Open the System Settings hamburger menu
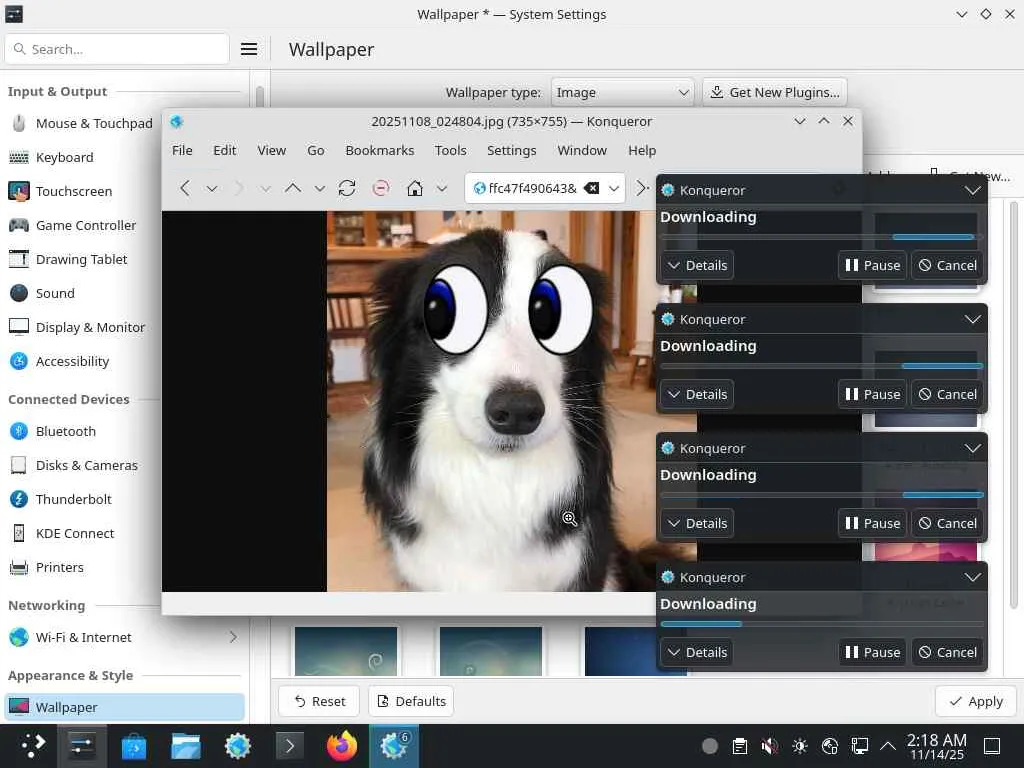 (249, 49)
